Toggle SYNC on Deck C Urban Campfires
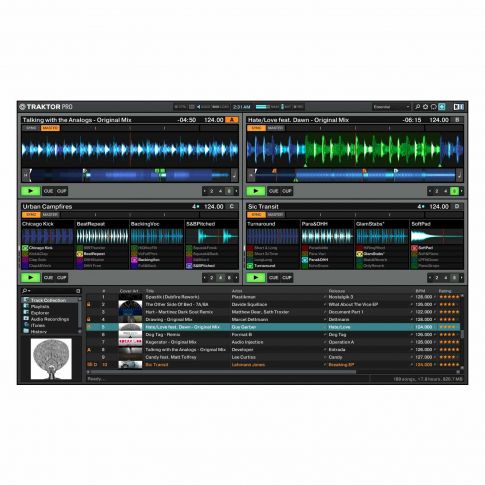This screenshot has height=485, width=485. pos(31,215)
